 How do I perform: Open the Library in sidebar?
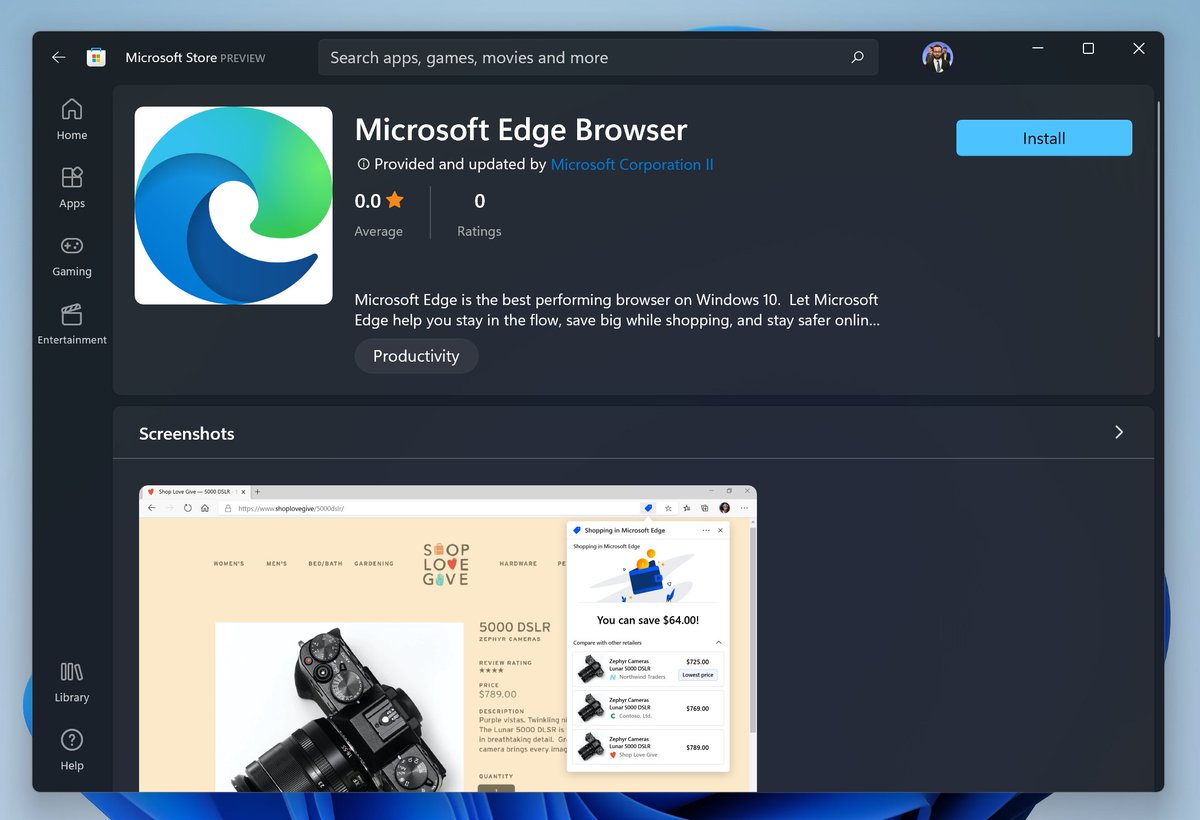pyautogui.click(x=72, y=681)
